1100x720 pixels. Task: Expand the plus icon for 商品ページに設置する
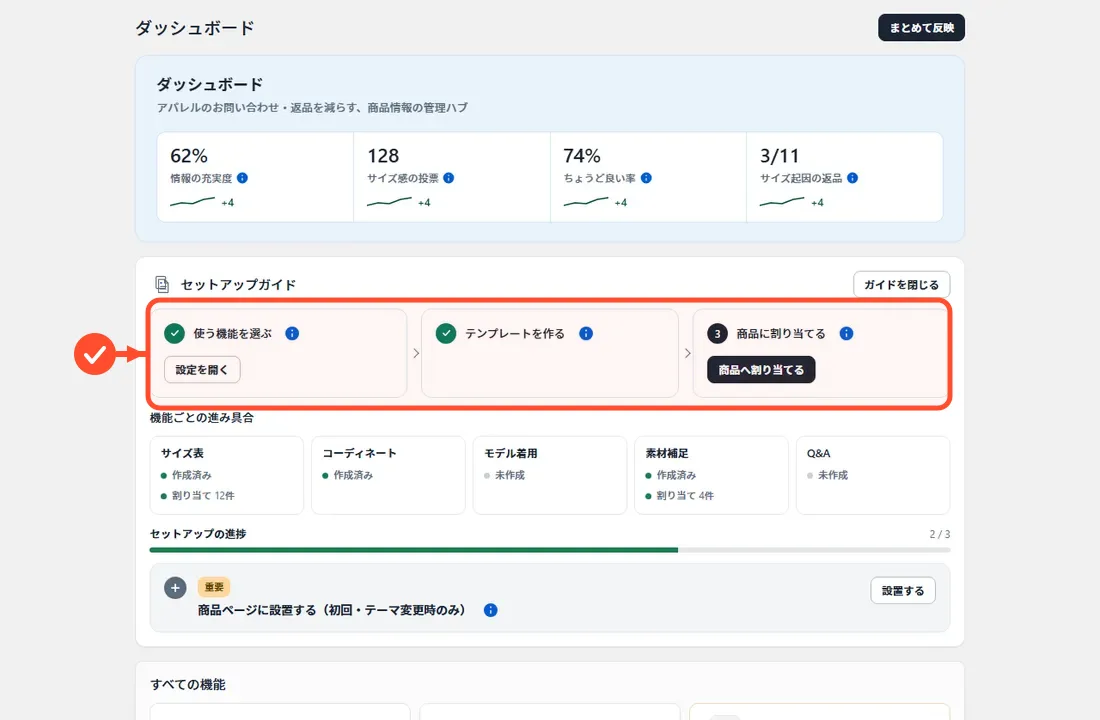pos(175,588)
